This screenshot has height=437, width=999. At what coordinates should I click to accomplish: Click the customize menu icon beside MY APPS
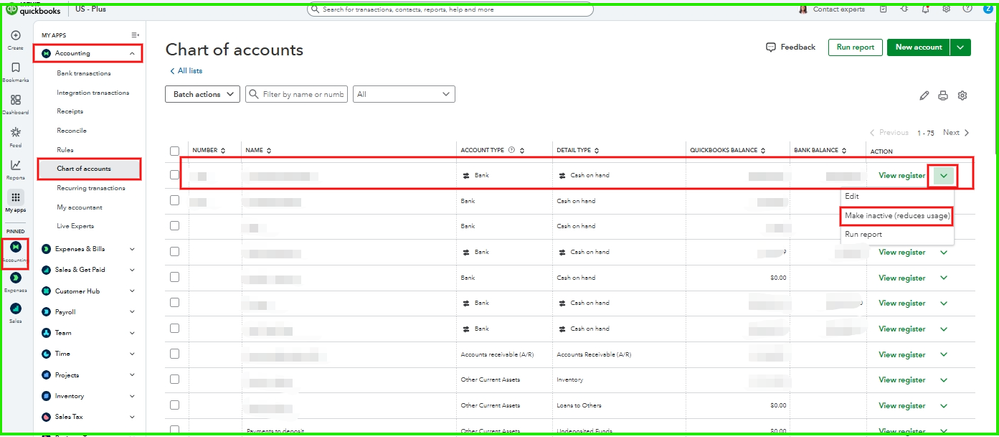tap(135, 35)
